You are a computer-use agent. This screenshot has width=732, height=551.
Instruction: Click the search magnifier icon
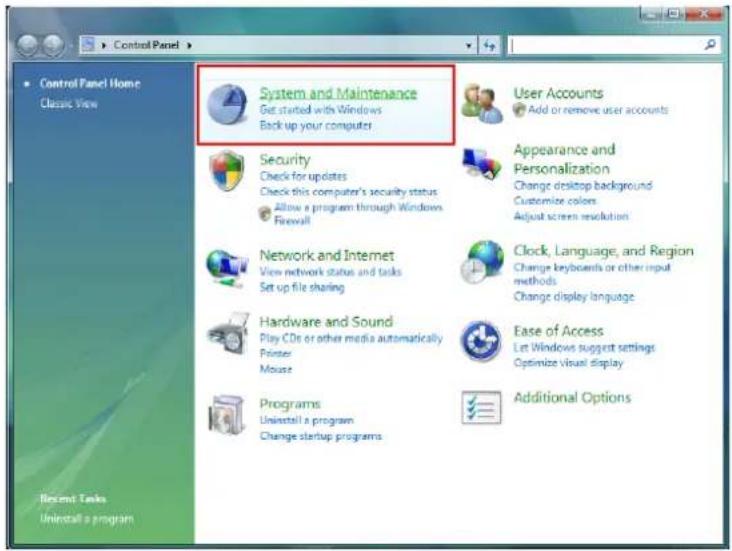(710, 45)
